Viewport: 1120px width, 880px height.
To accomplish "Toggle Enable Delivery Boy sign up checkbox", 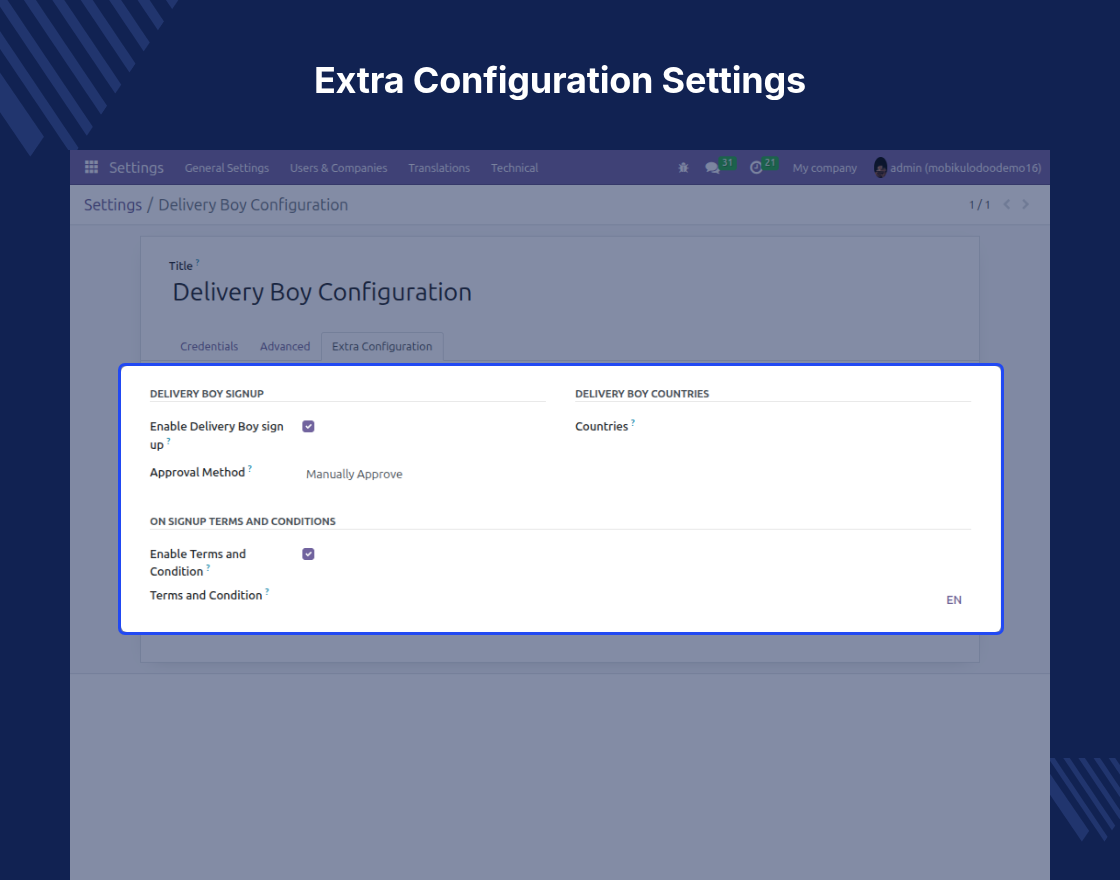I will pos(309,426).
